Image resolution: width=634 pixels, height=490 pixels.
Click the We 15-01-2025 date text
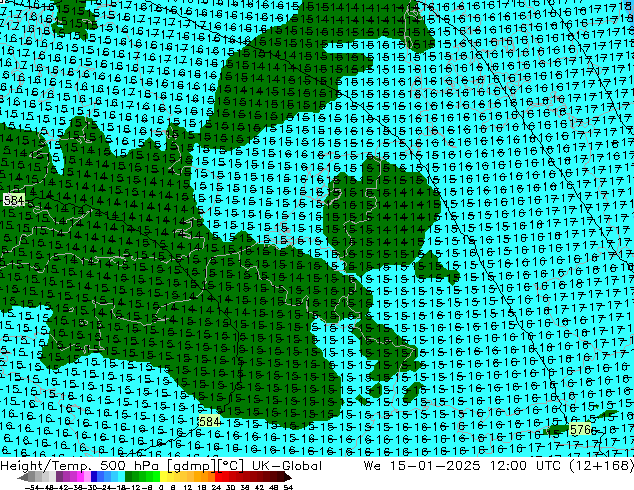(x=422, y=466)
